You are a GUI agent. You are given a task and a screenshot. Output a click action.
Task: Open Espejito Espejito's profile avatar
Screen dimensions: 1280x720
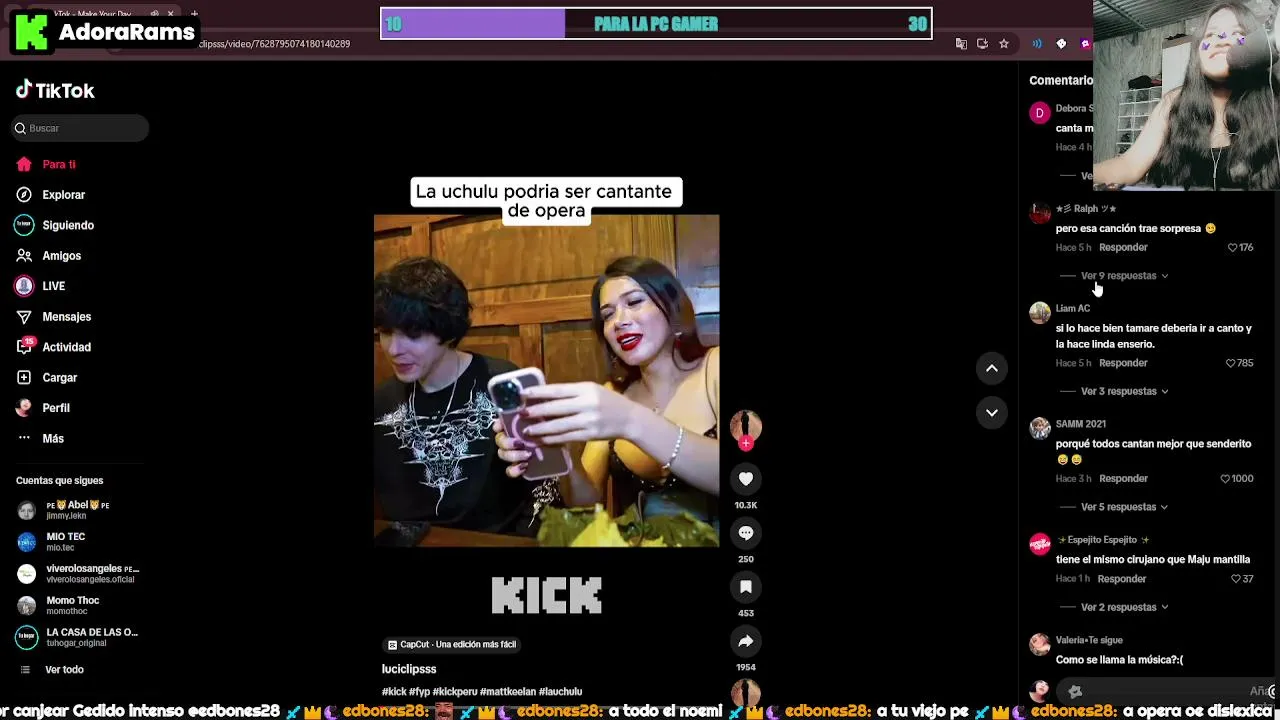[1040, 544]
